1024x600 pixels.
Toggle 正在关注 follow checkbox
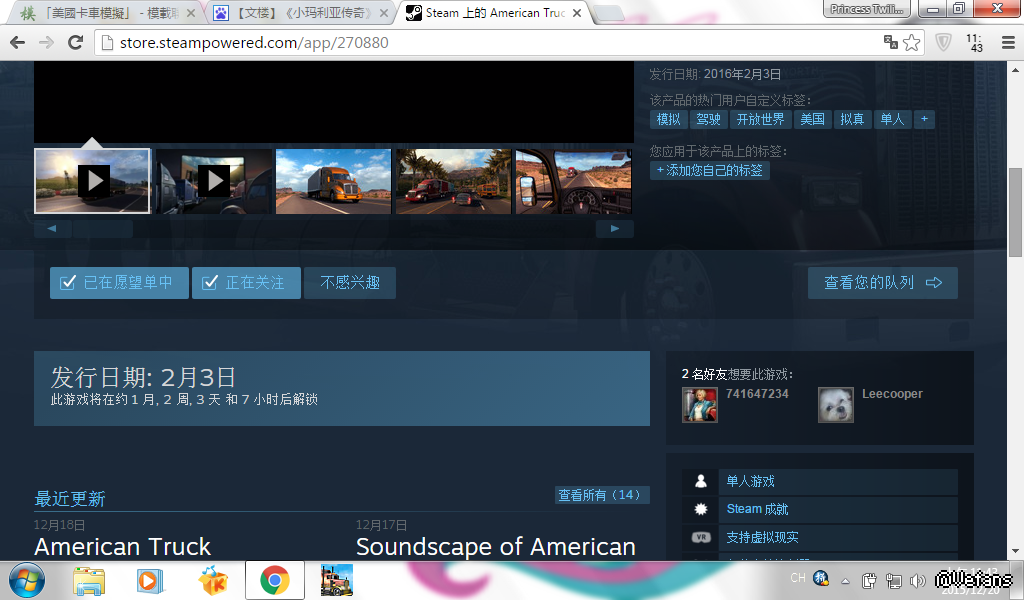pos(246,283)
